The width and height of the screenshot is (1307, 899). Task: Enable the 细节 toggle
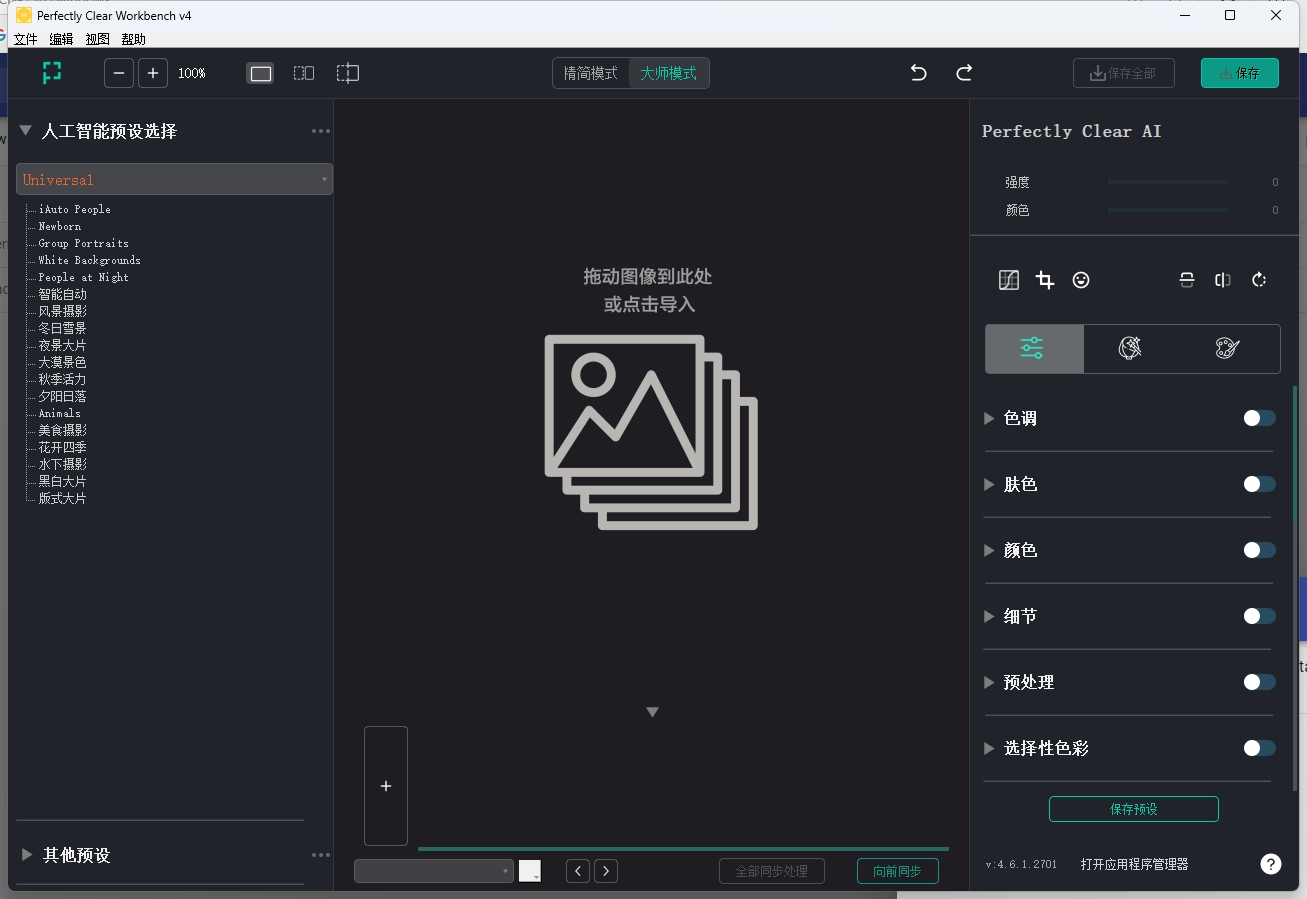tap(1259, 616)
